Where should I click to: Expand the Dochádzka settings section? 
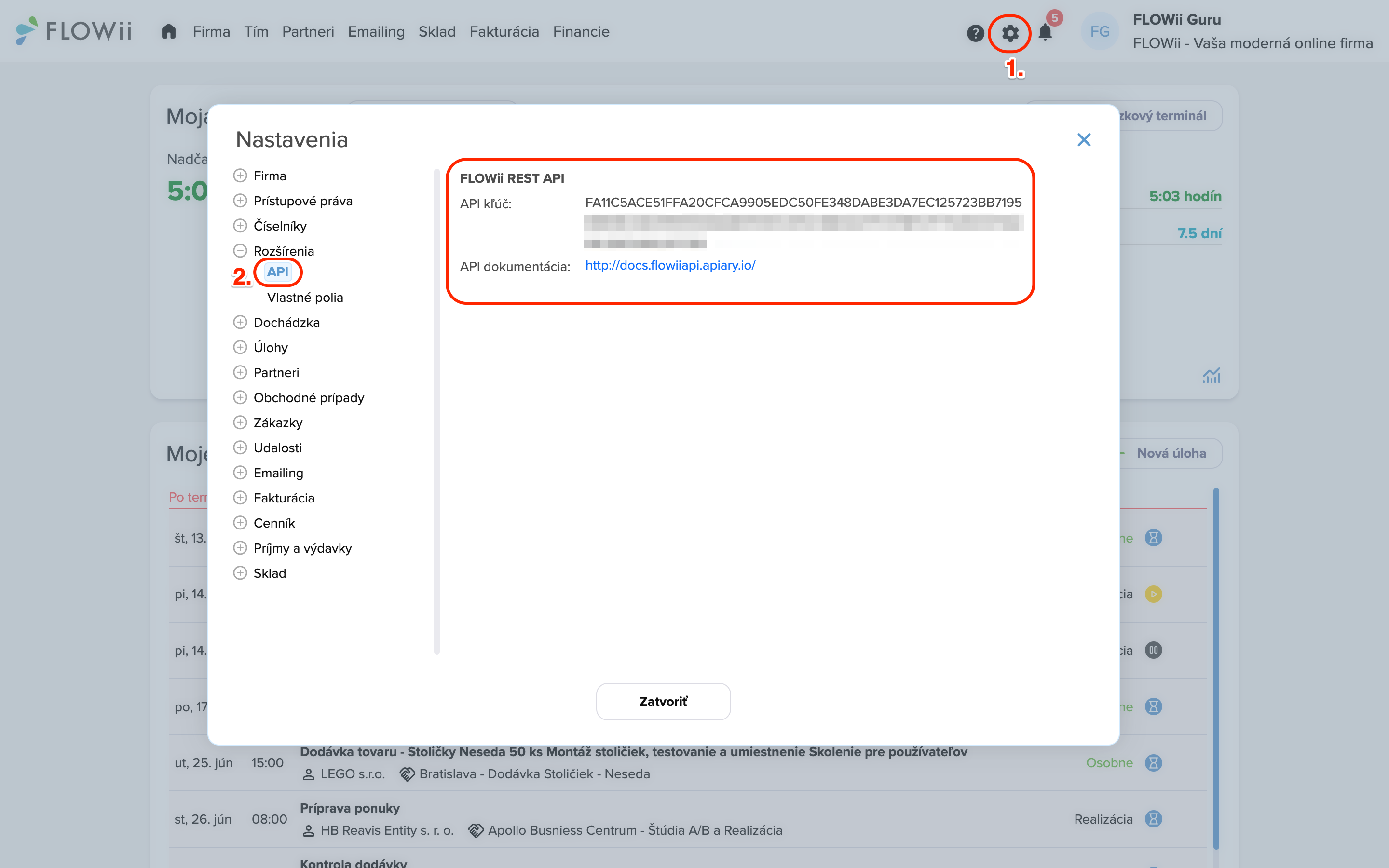[x=240, y=322]
